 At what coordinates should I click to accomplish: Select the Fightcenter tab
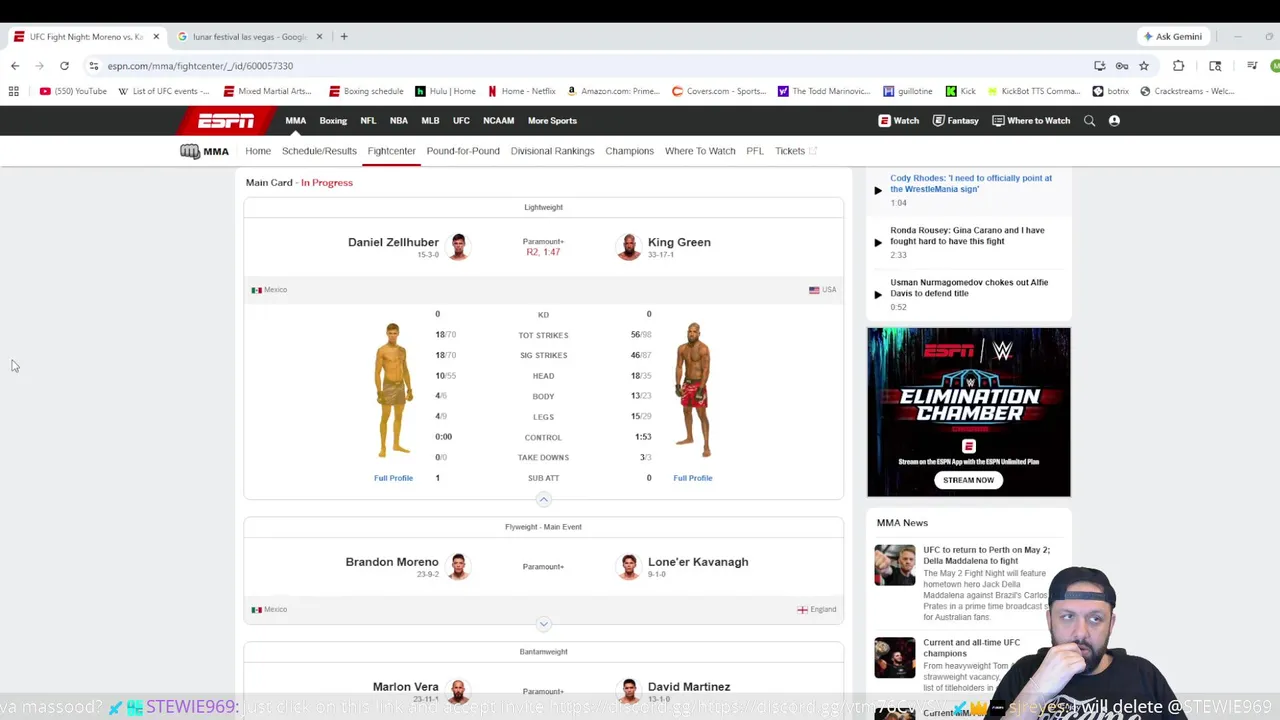(x=391, y=151)
